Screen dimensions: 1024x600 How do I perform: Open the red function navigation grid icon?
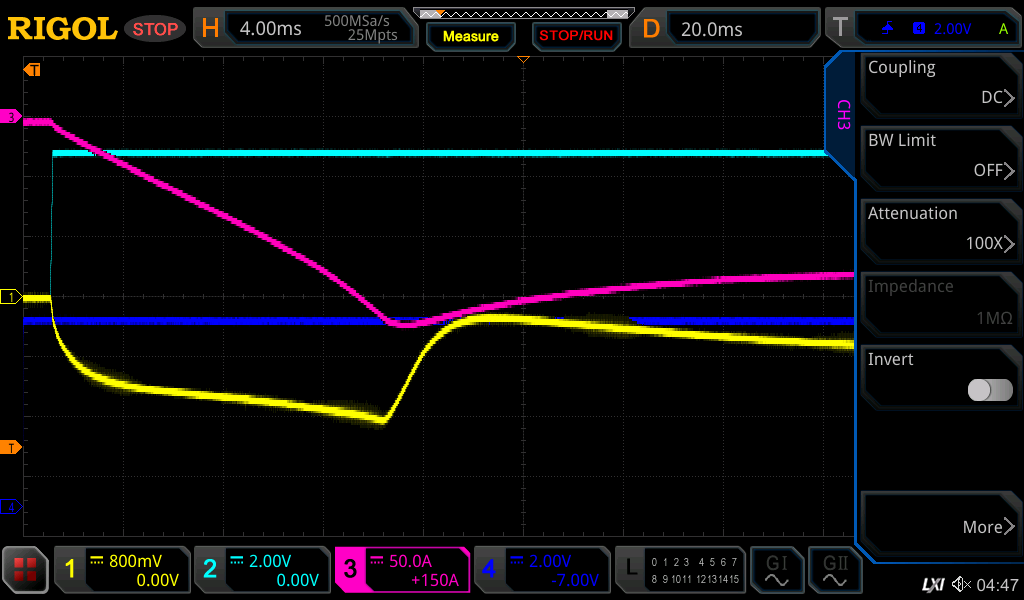[x=25, y=570]
